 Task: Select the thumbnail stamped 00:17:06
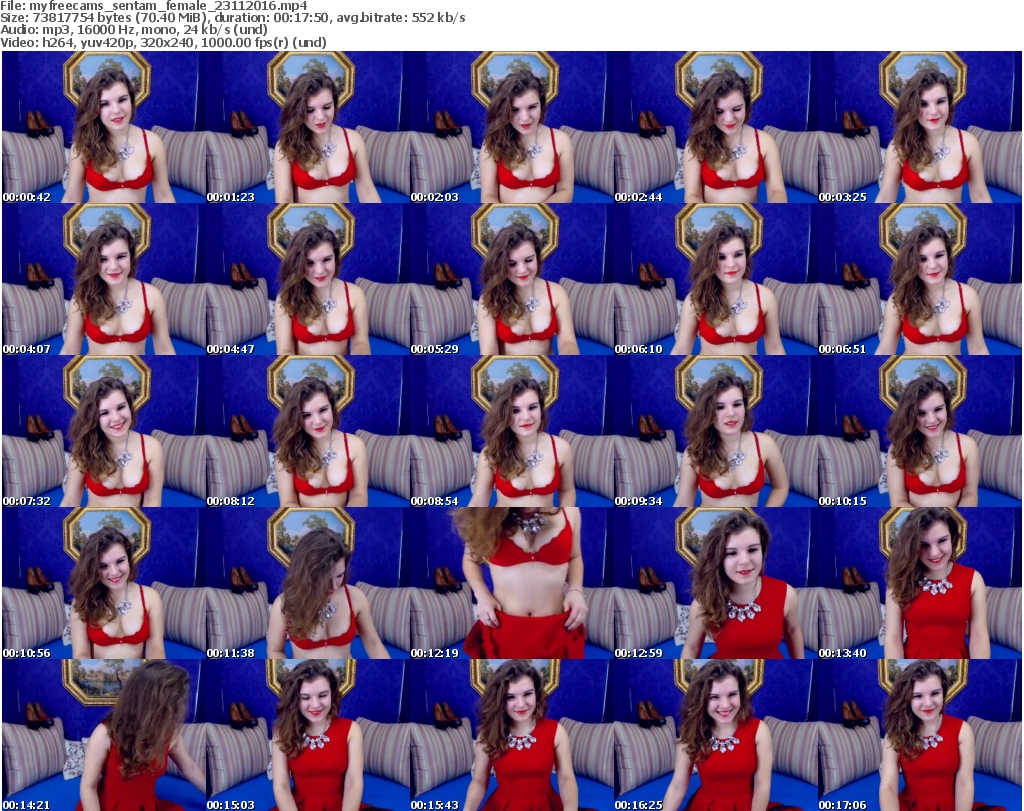(920, 735)
